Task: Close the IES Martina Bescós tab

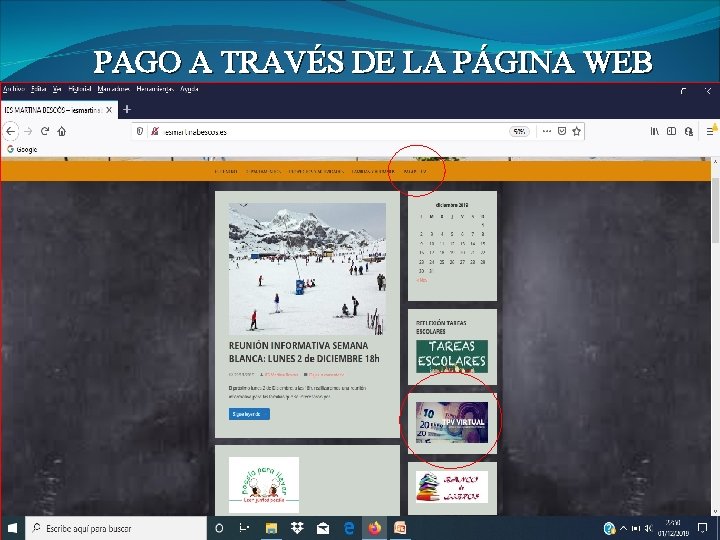Action: click(109, 110)
